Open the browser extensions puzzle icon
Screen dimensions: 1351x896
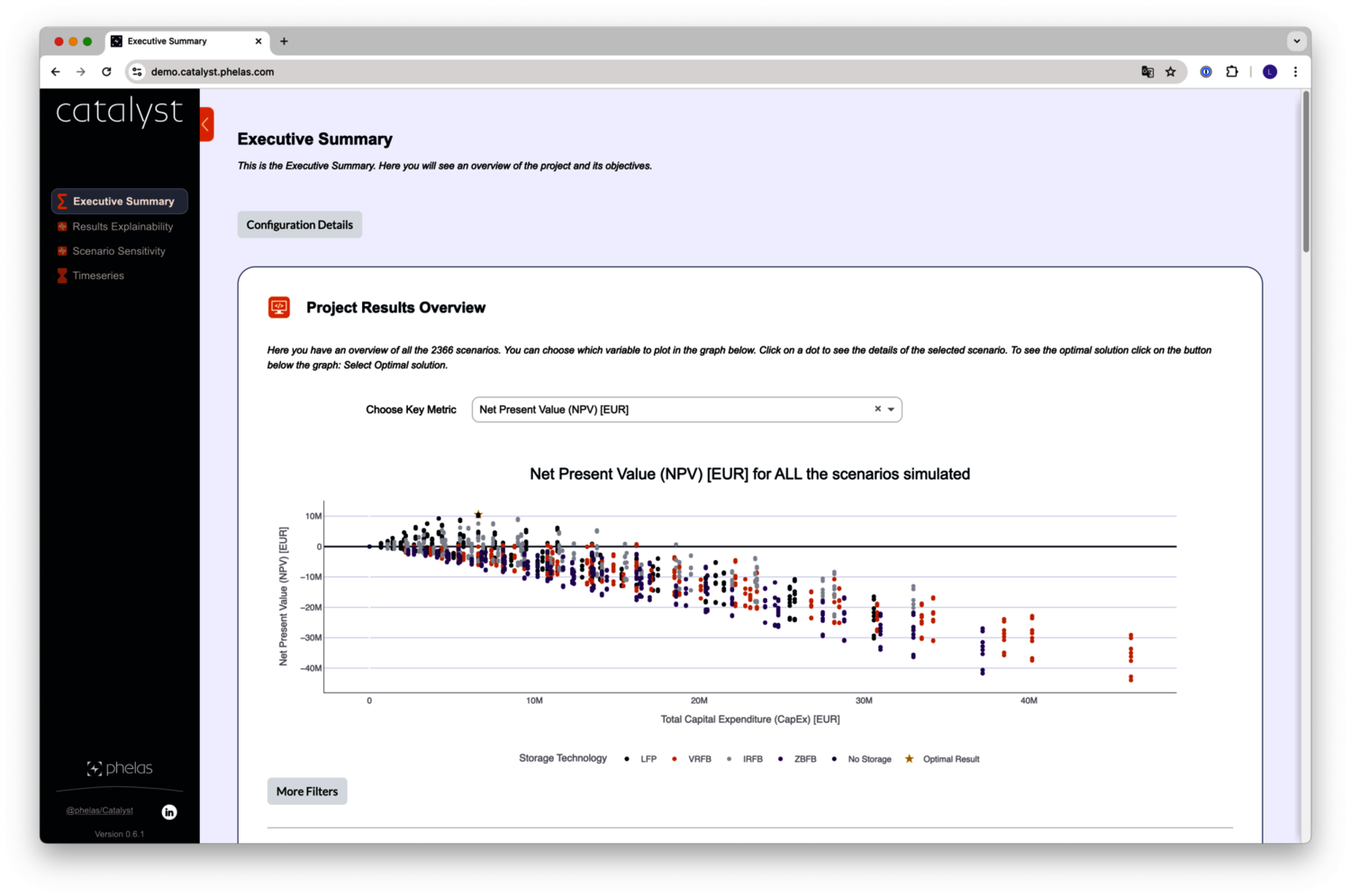click(1232, 72)
